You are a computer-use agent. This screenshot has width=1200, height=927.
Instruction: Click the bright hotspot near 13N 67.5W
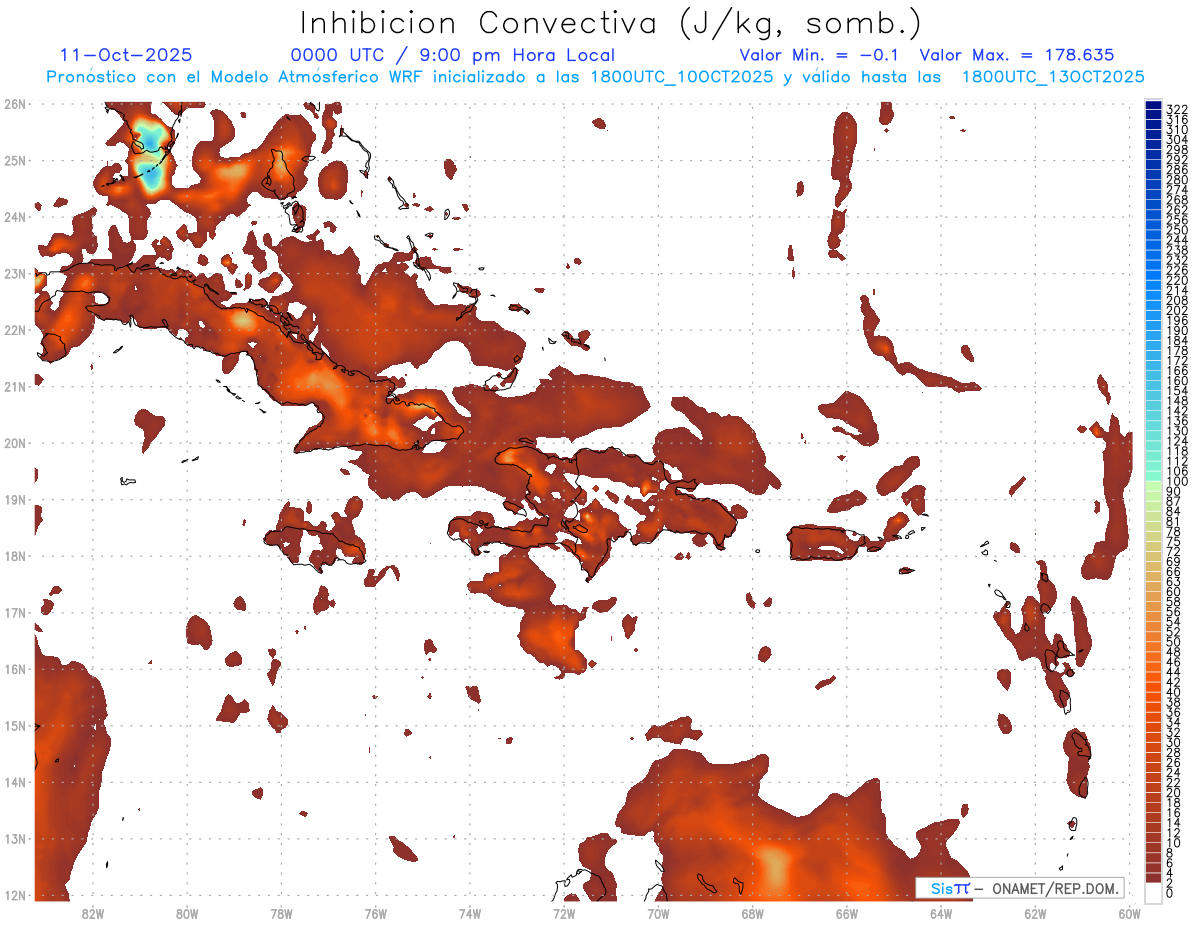click(x=773, y=864)
